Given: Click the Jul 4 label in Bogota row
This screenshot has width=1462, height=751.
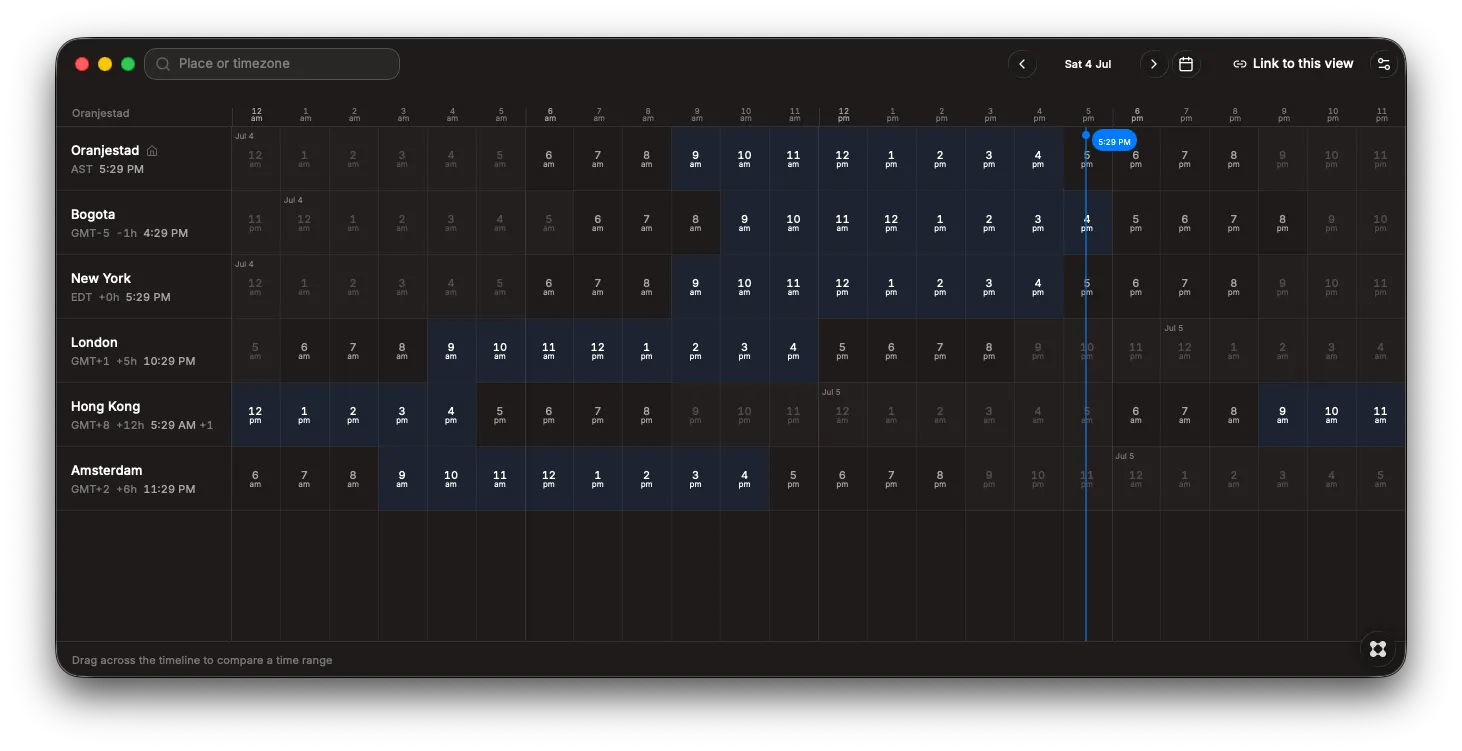Looking at the screenshot, I should [293, 200].
